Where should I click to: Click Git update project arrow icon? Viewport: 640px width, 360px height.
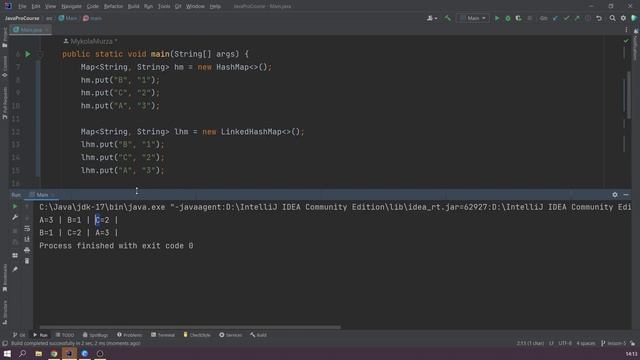click(x=556, y=18)
